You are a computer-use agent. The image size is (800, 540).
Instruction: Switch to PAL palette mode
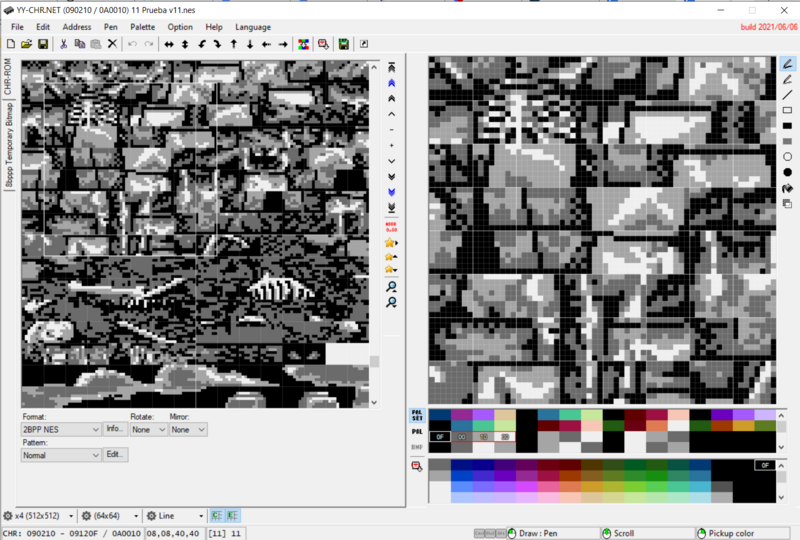pyautogui.click(x=417, y=432)
